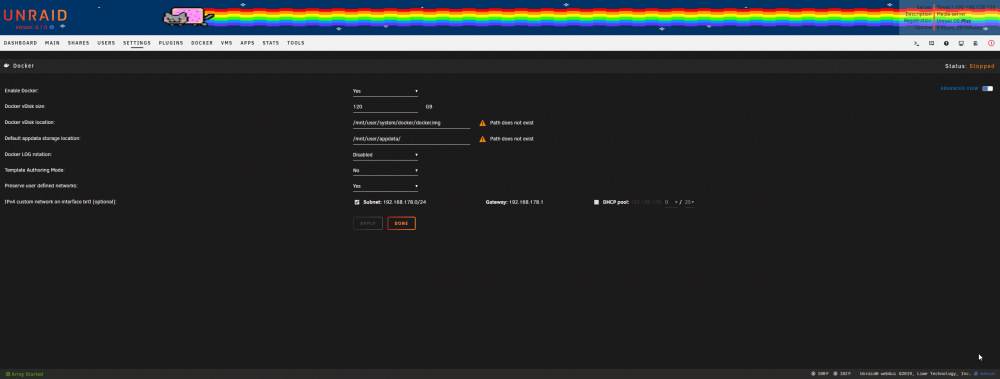Uncheck the Subnet 192.168.178.0/24 checkbox
The height and width of the screenshot is (379, 1000).
click(x=357, y=202)
